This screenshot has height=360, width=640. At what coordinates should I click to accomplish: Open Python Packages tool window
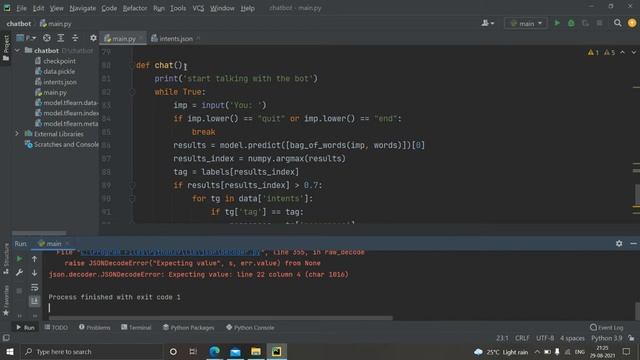(x=188, y=327)
